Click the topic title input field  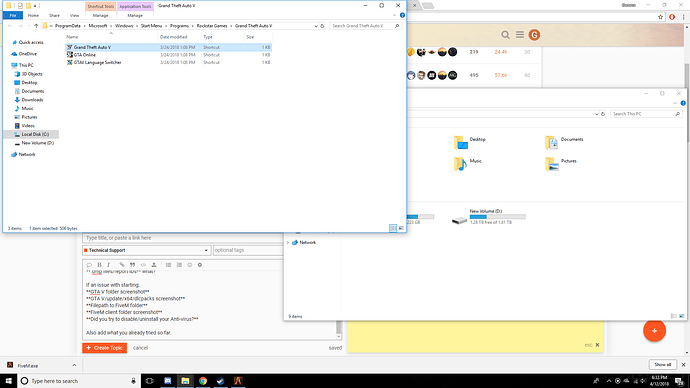tap(183, 238)
